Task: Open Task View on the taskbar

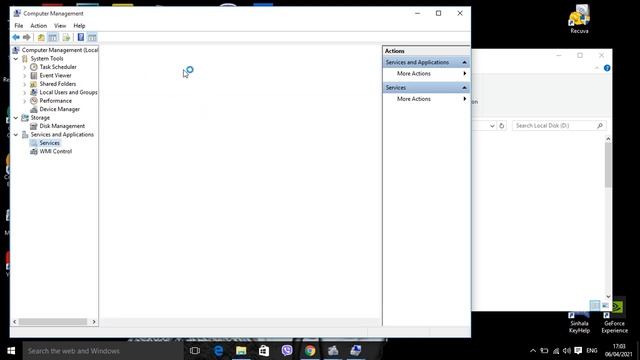Action: [195, 351]
